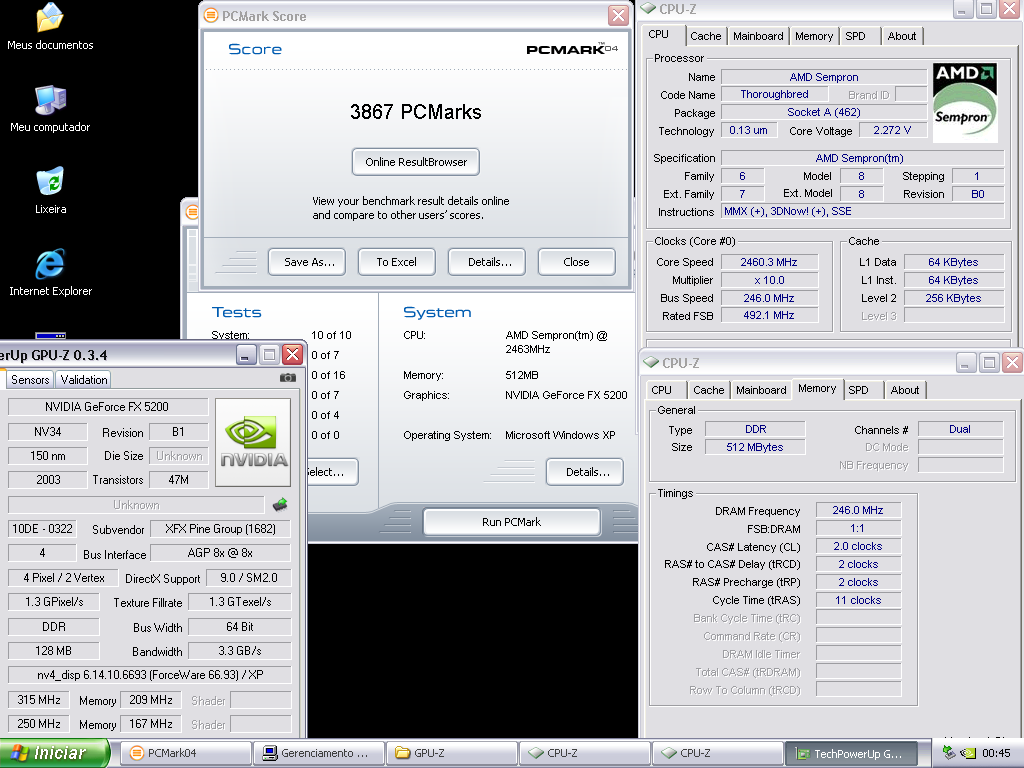Image resolution: width=1024 pixels, height=768 pixels.
Task: Click Run PCMark button
Action: pos(511,522)
